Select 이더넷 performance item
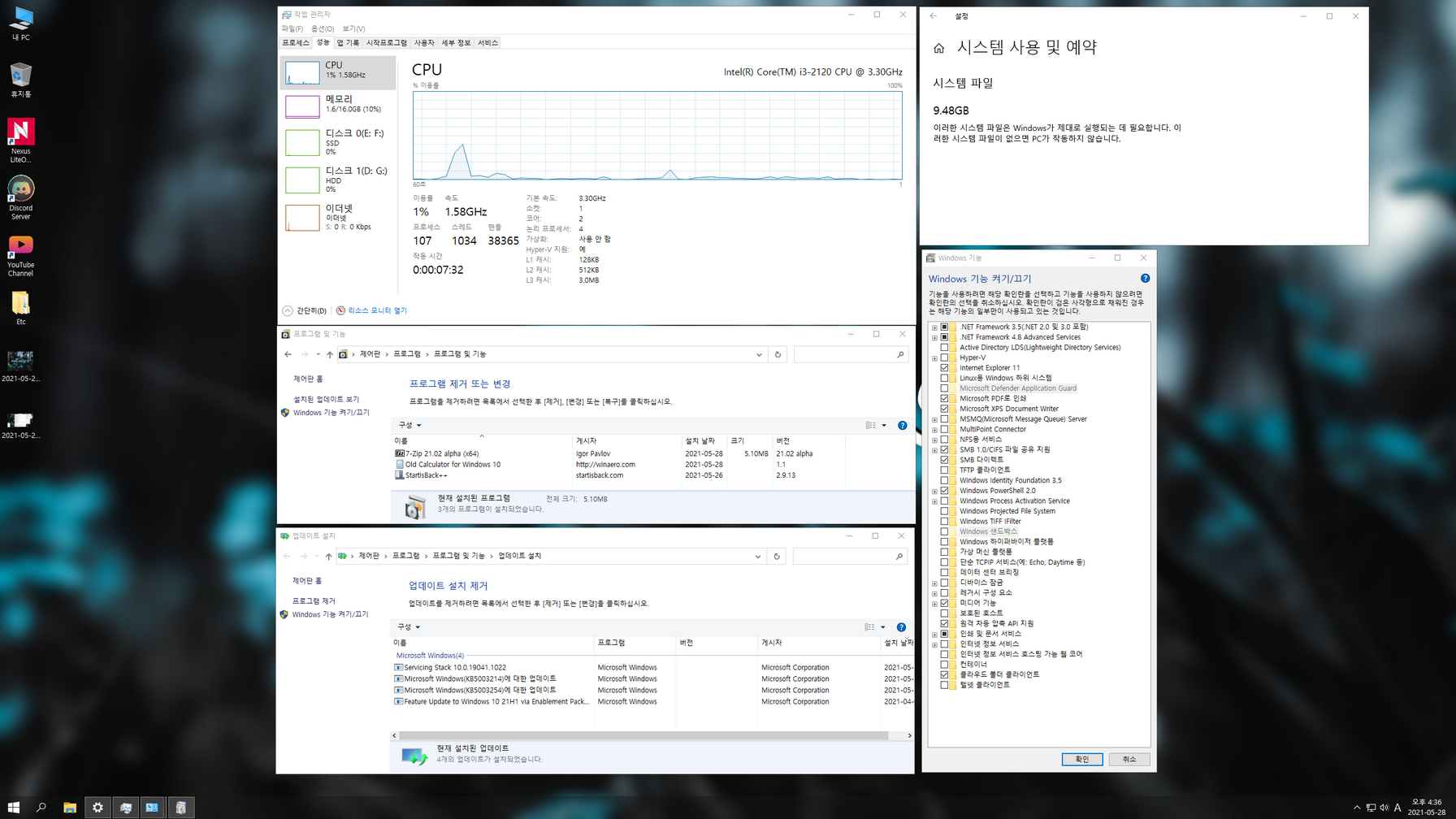The image size is (1456, 819). point(337,217)
